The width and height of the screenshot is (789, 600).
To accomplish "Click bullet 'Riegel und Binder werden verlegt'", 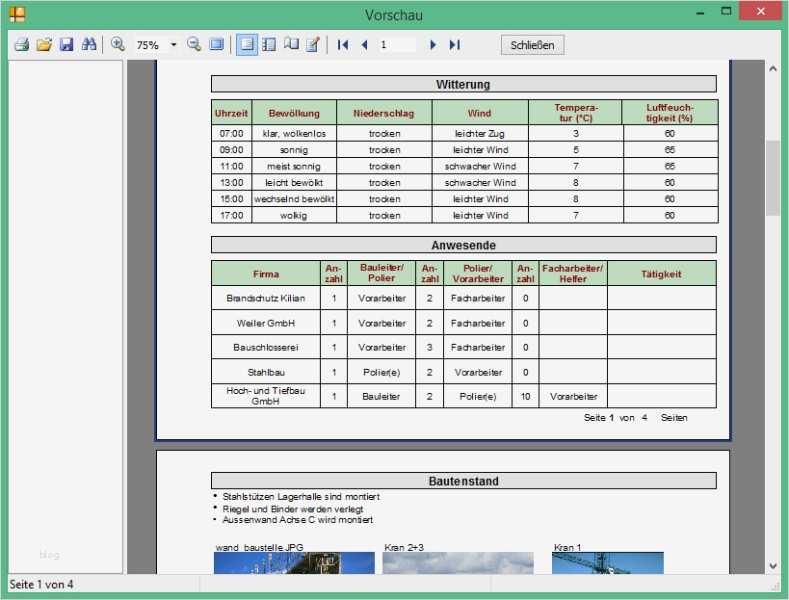I will click(x=292, y=508).
